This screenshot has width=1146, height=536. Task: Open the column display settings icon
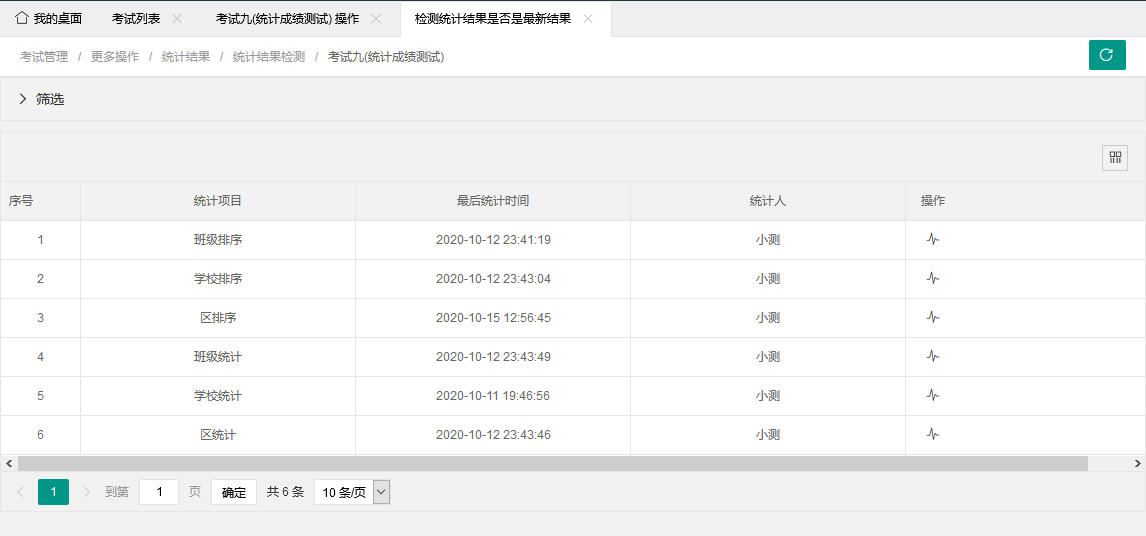pos(1114,158)
